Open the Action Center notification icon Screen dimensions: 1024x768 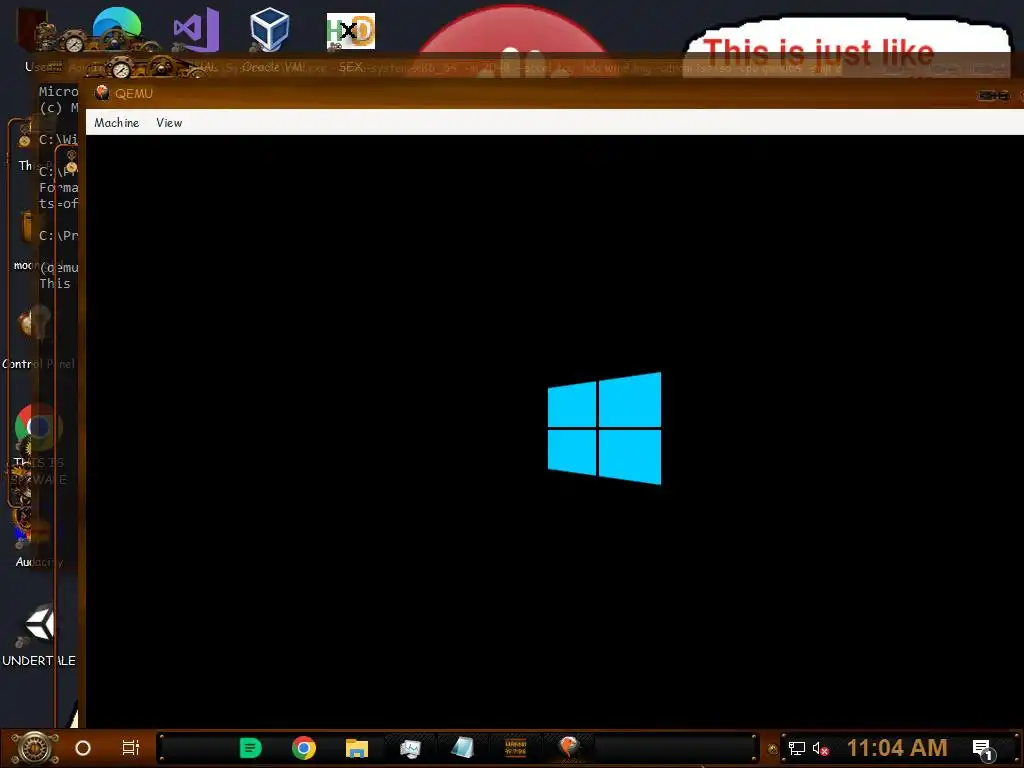click(x=983, y=749)
